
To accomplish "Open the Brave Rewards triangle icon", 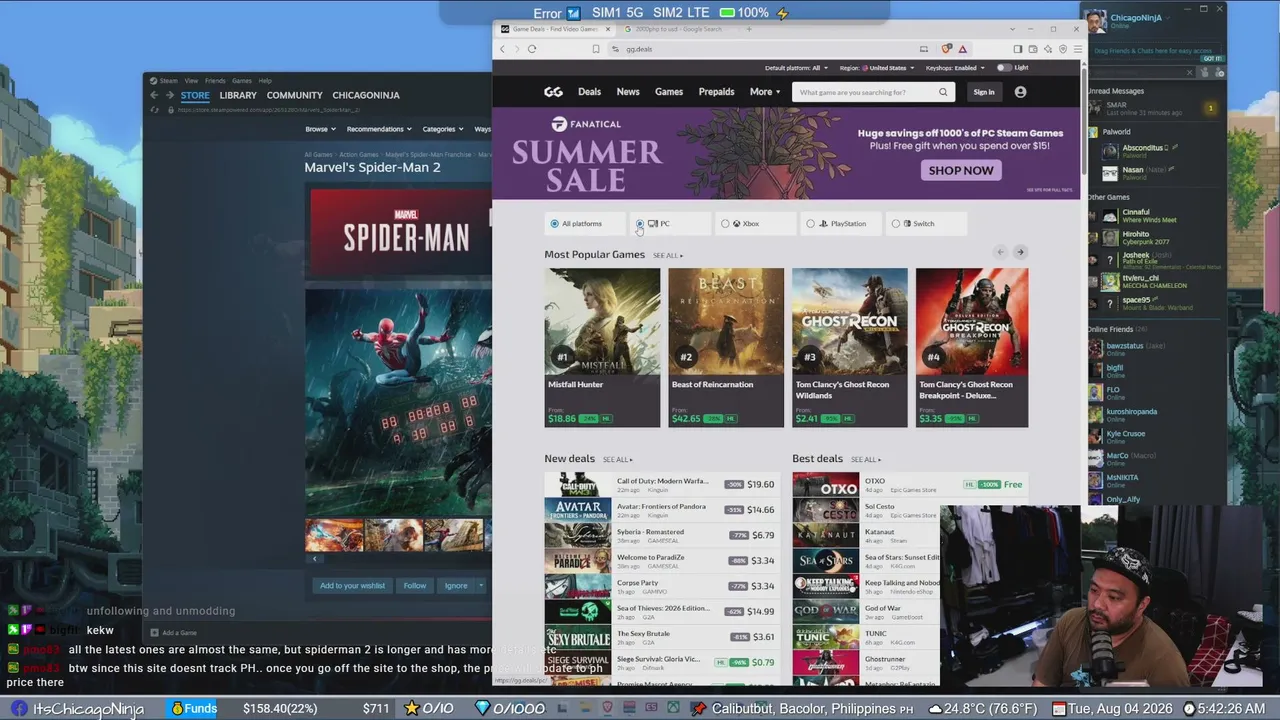I will click(x=962, y=49).
